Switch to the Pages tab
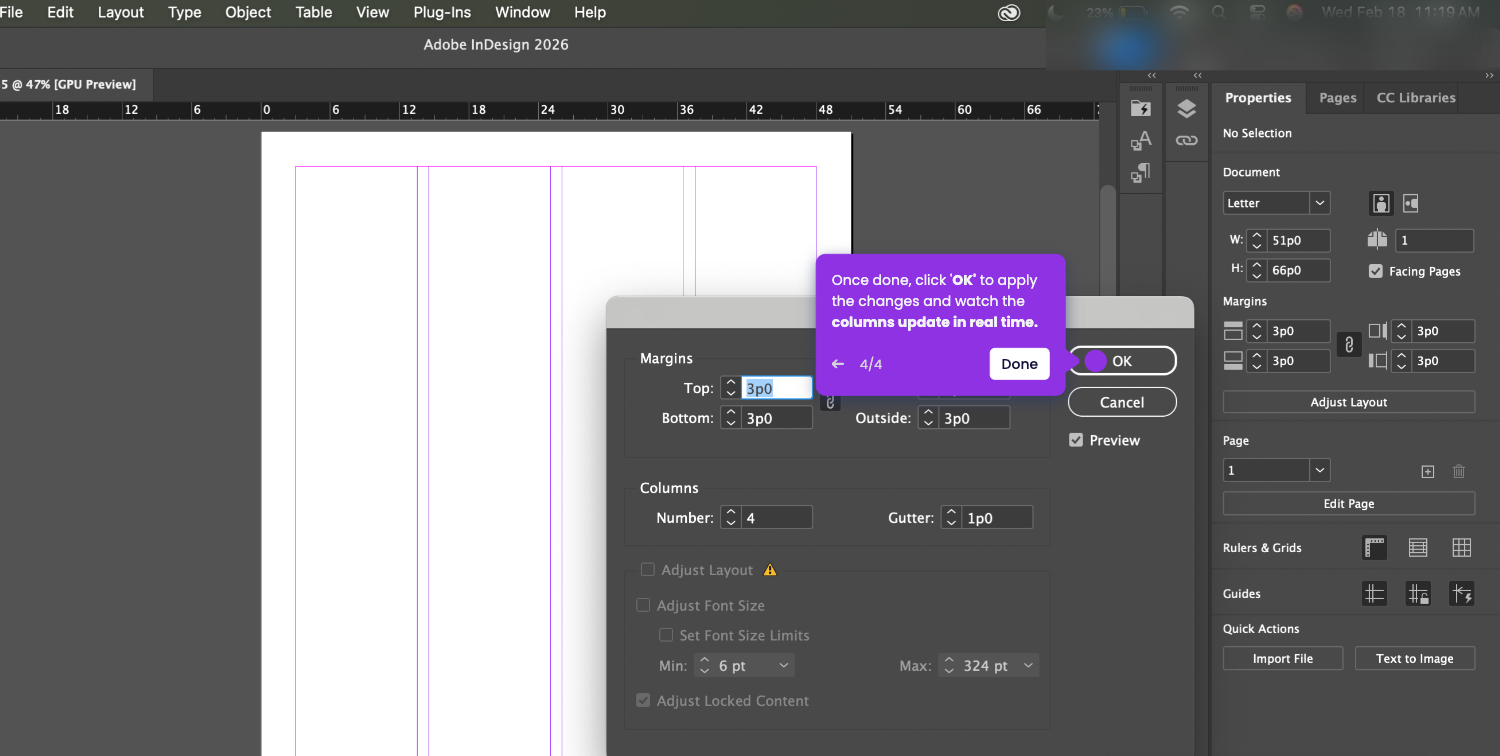Viewport: 1500px width, 756px height. coord(1337,98)
